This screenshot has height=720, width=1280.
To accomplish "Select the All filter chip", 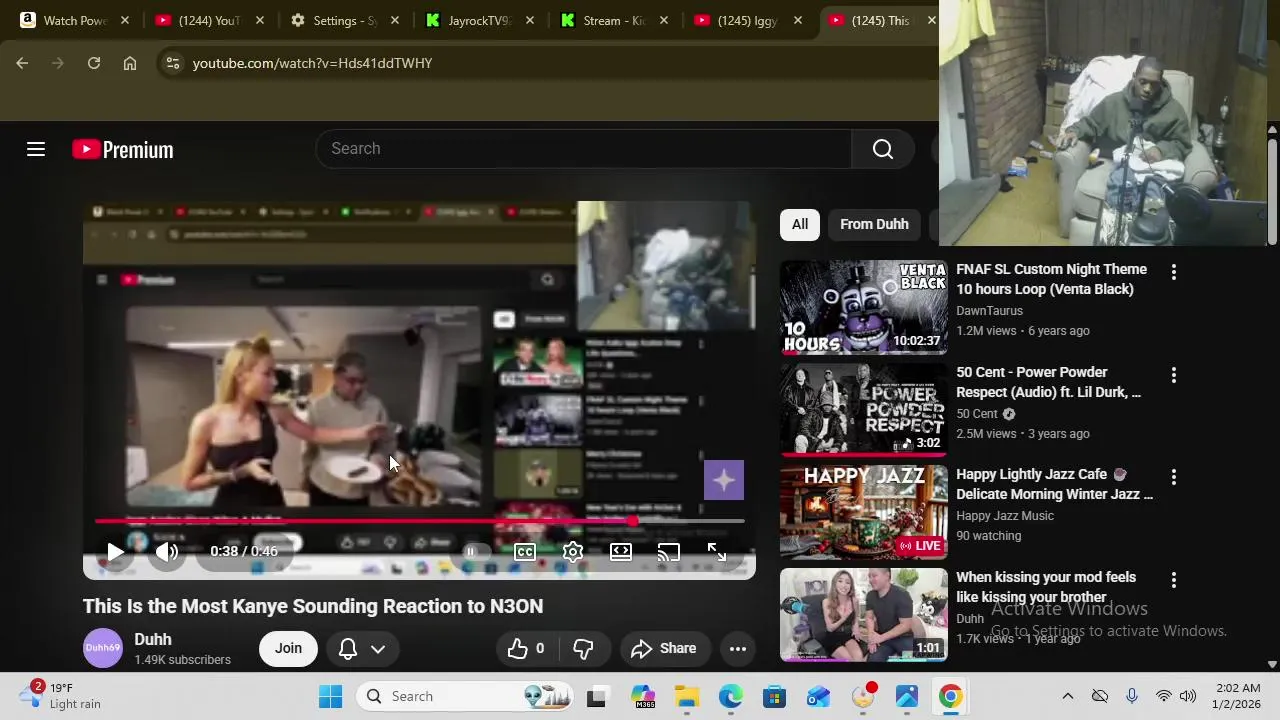I will tap(800, 224).
